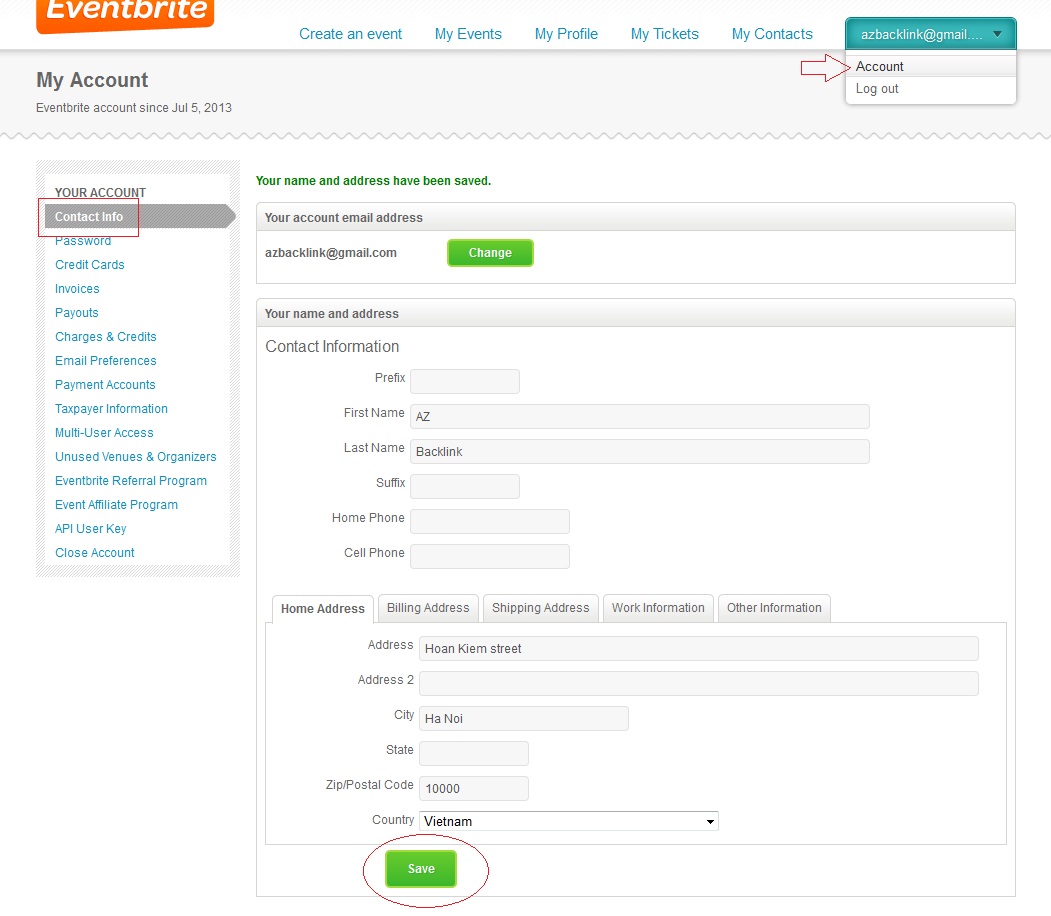This screenshot has width=1051, height=916.
Task: Open Unused Venues & Organizers
Action: coord(135,457)
